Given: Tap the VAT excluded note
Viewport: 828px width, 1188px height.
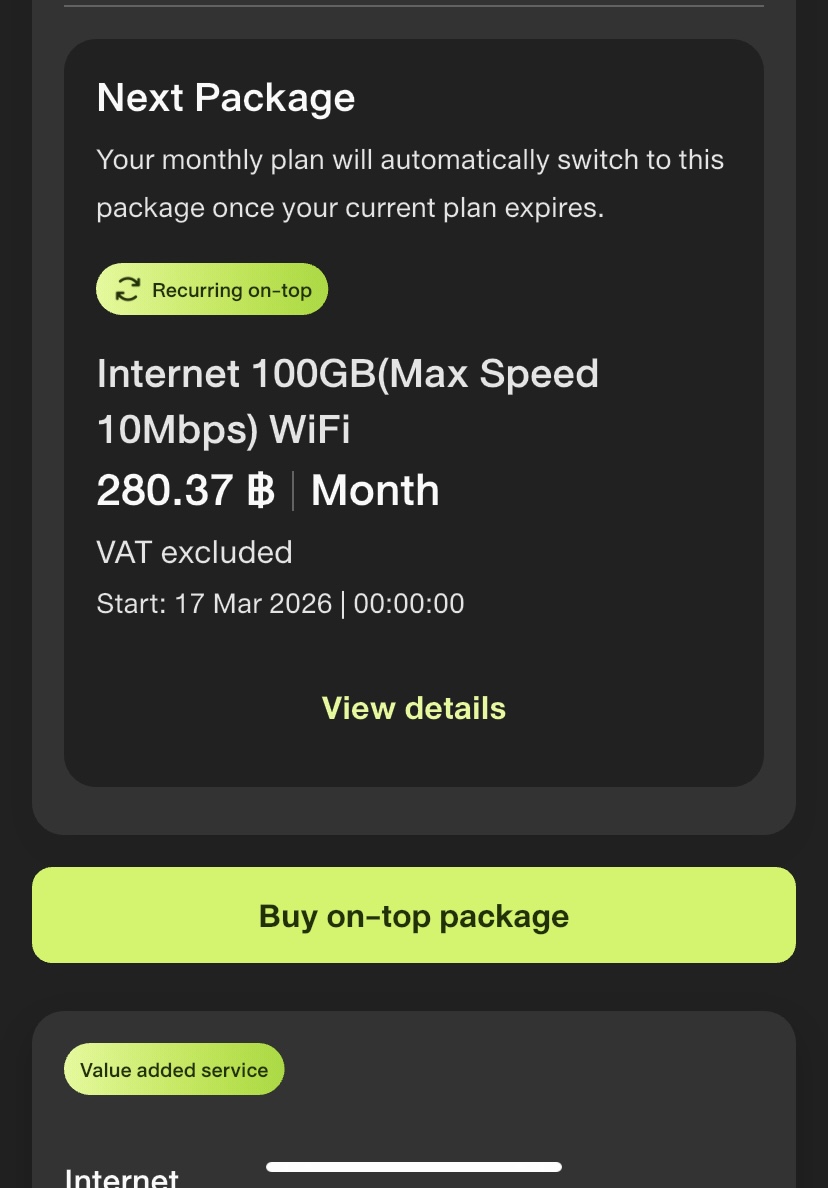Looking at the screenshot, I should click(194, 552).
